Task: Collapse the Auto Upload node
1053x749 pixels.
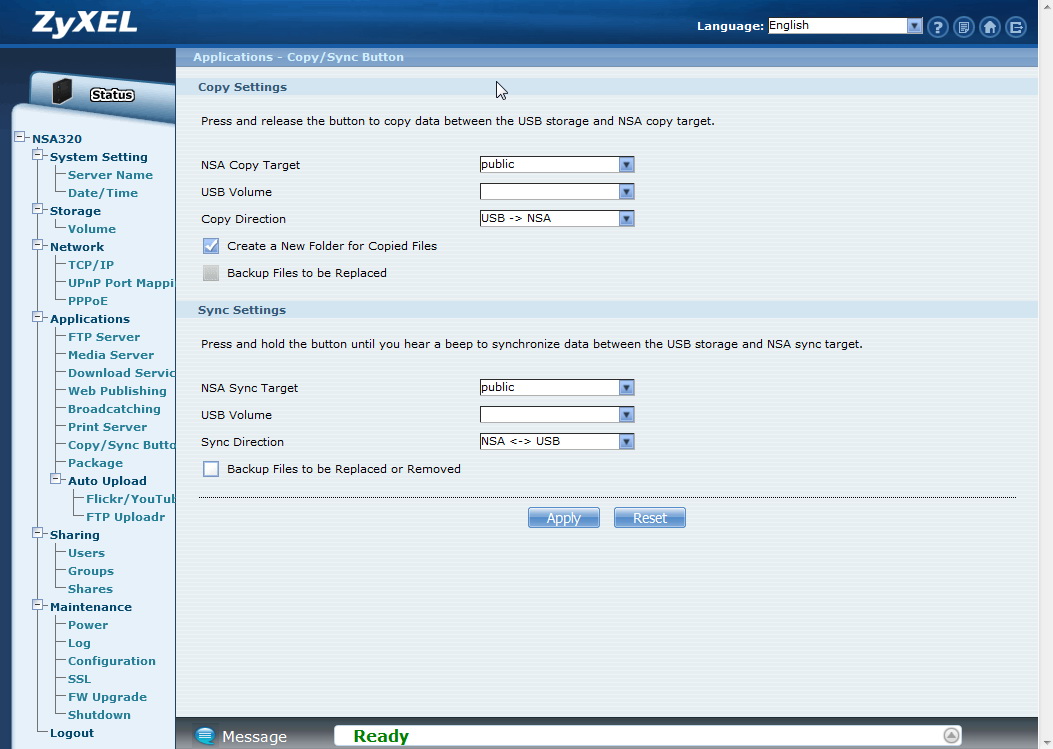Action: pos(56,479)
